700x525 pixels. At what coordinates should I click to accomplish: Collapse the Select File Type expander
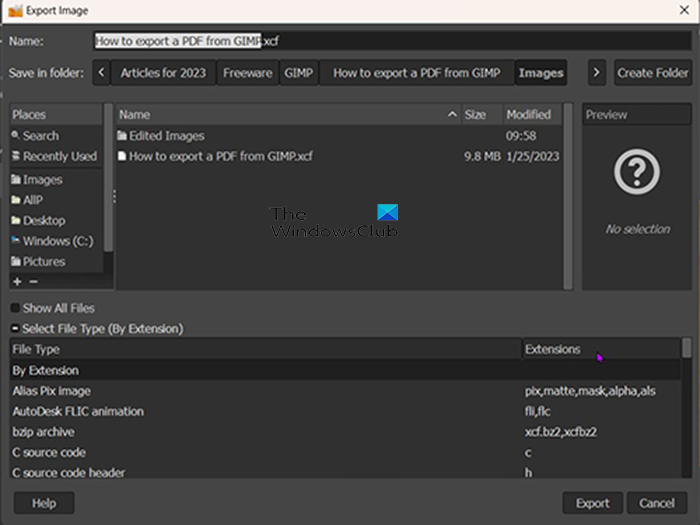coord(16,328)
